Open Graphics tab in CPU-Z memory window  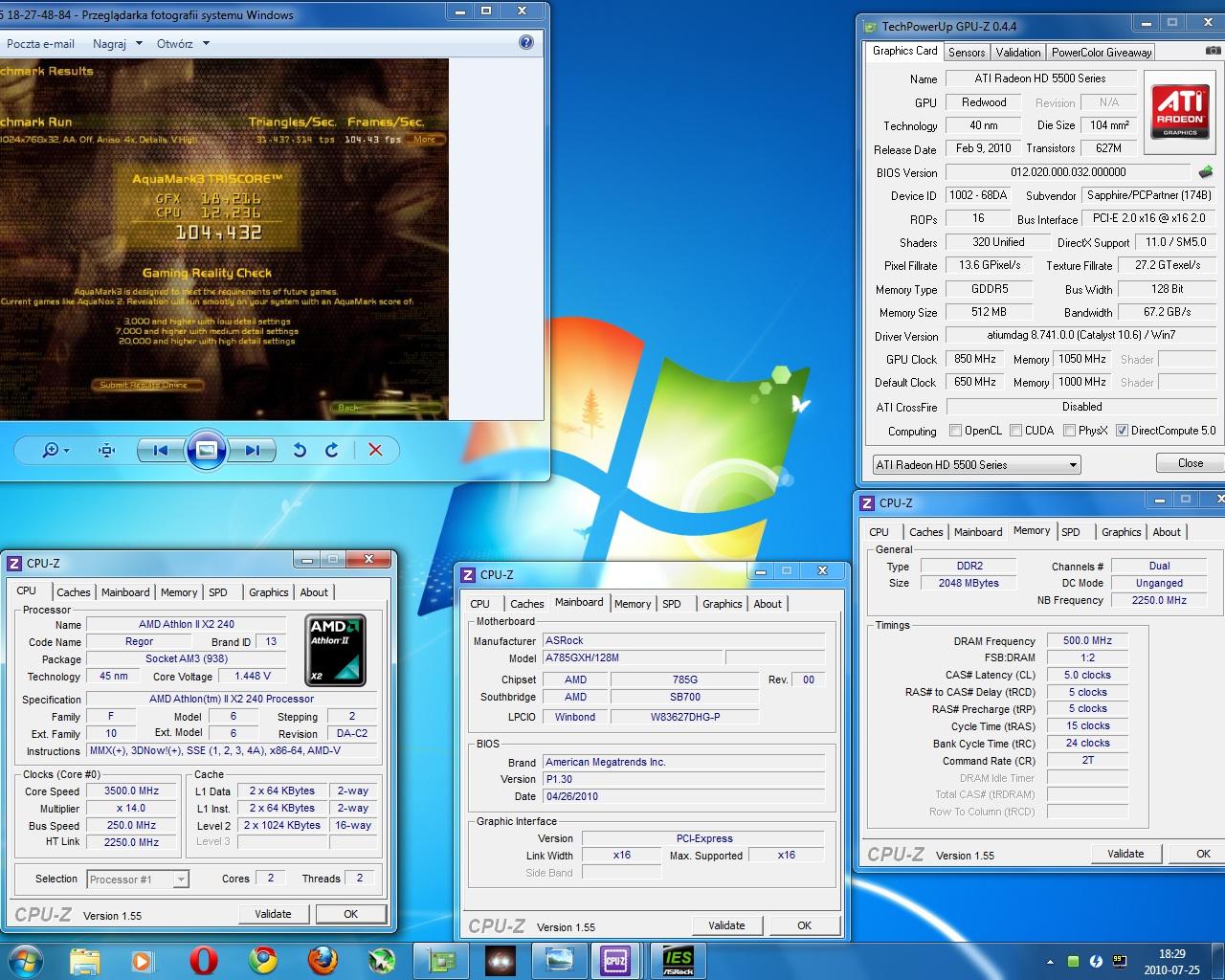click(x=1121, y=532)
